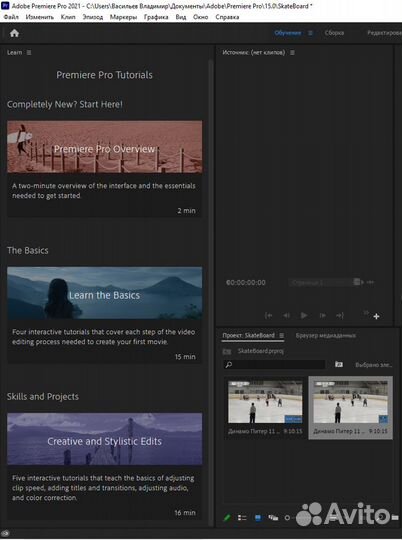This screenshot has width=402, height=540.
Task: Switch Project panel to icon view
Action: (258, 518)
